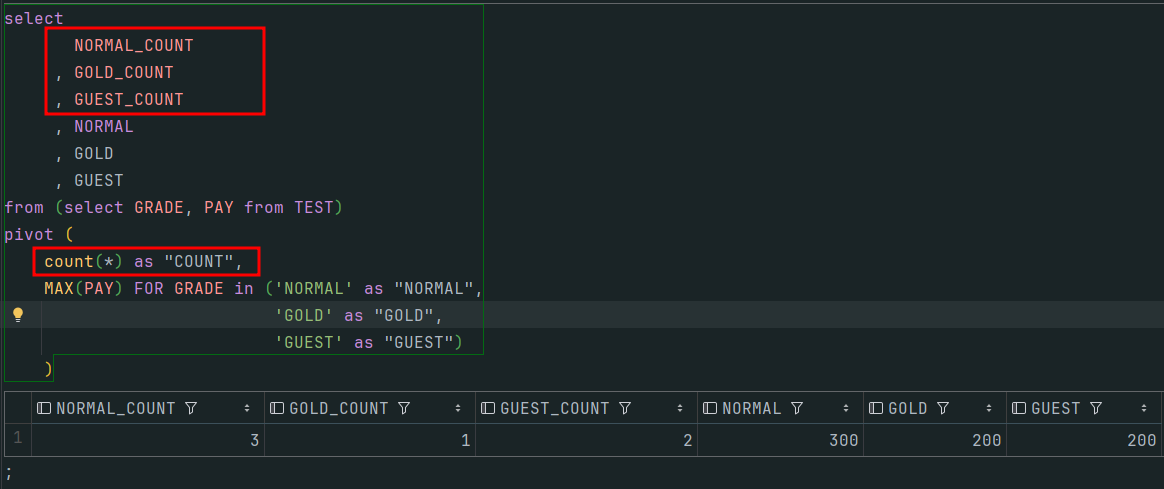This screenshot has width=1164, height=489.
Task: Click the cell with value 300 under NORMAL
Action: point(780,440)
